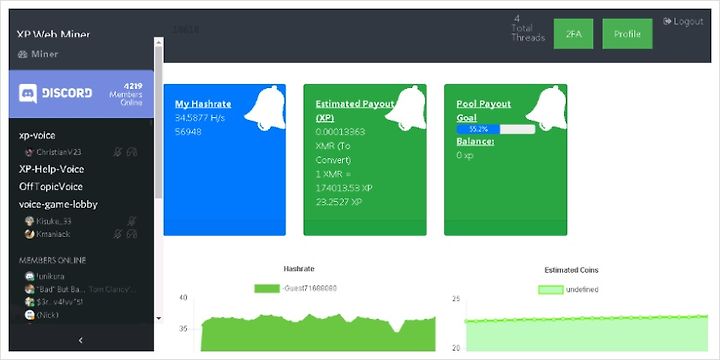720x360 pixels.
Task: Toggle the Guest71688080 legend in Hashrate chart
Action: click(296, 289)
